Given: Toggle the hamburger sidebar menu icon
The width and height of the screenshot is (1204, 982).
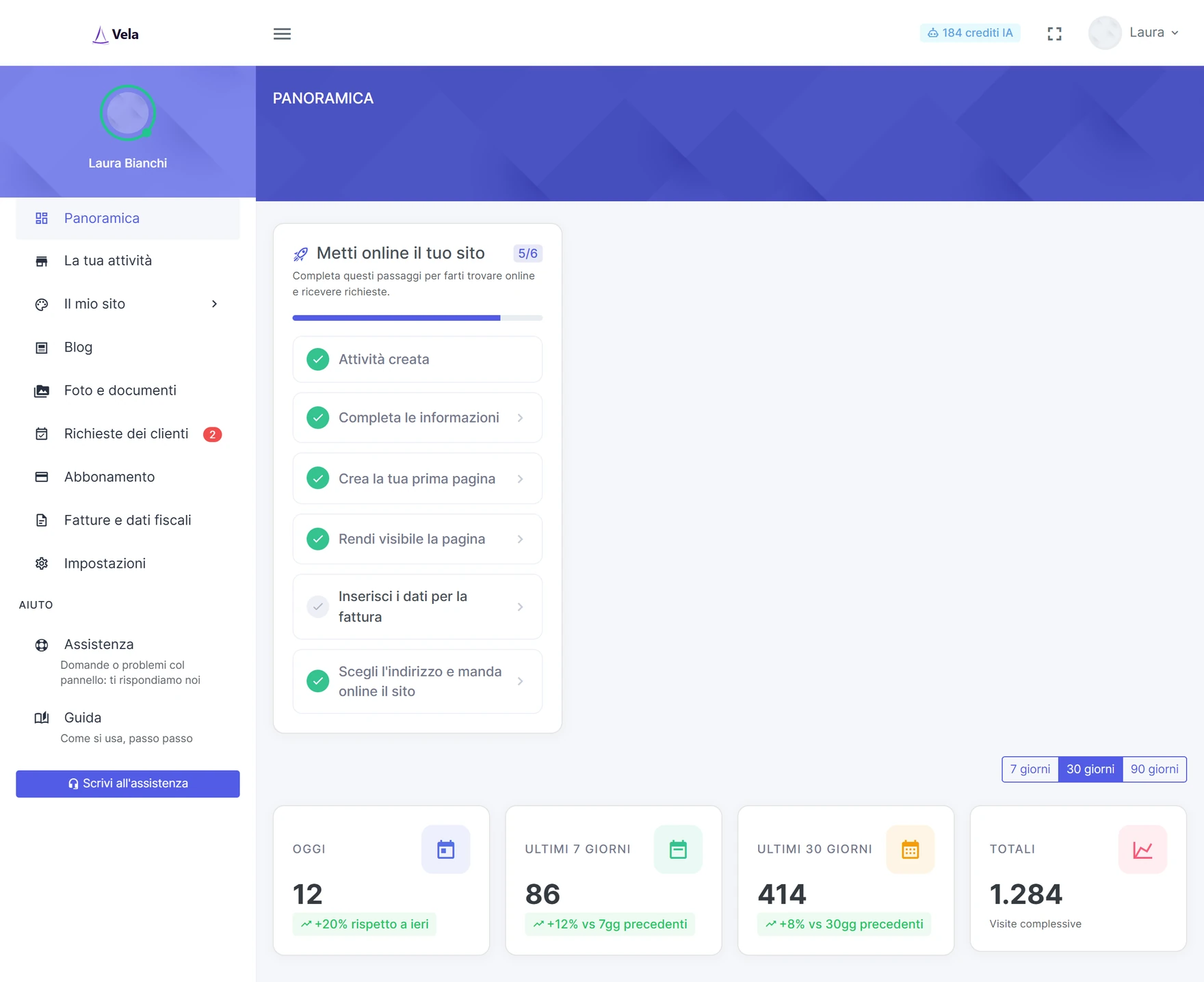Looking at the screenshot, I should 282,34.
